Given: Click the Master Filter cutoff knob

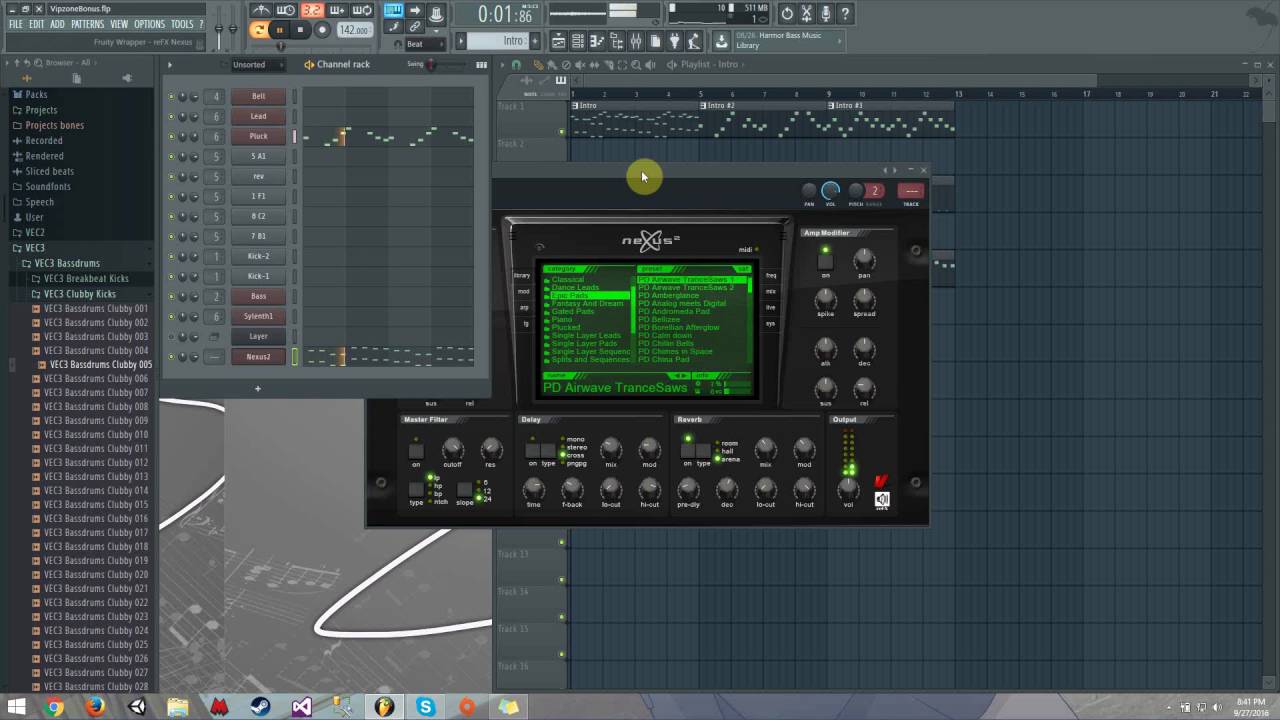Looking at the screenshot, I should [452, 449].
